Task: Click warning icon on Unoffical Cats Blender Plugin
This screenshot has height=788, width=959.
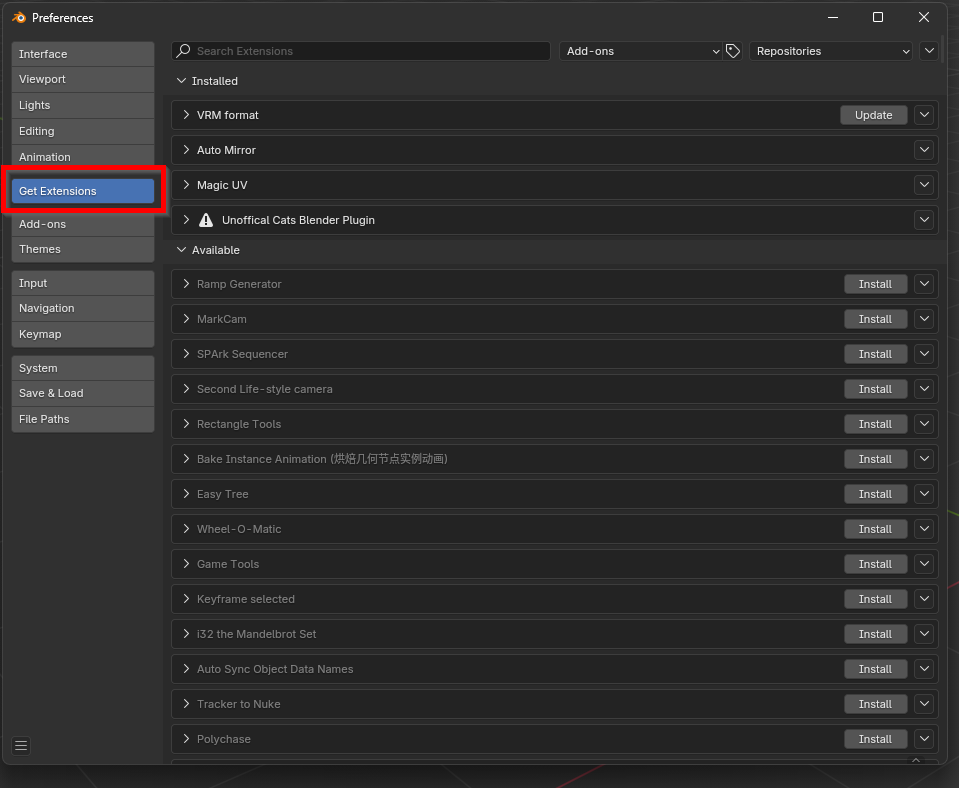Action: pyautogui.click(x=206, y=220)
